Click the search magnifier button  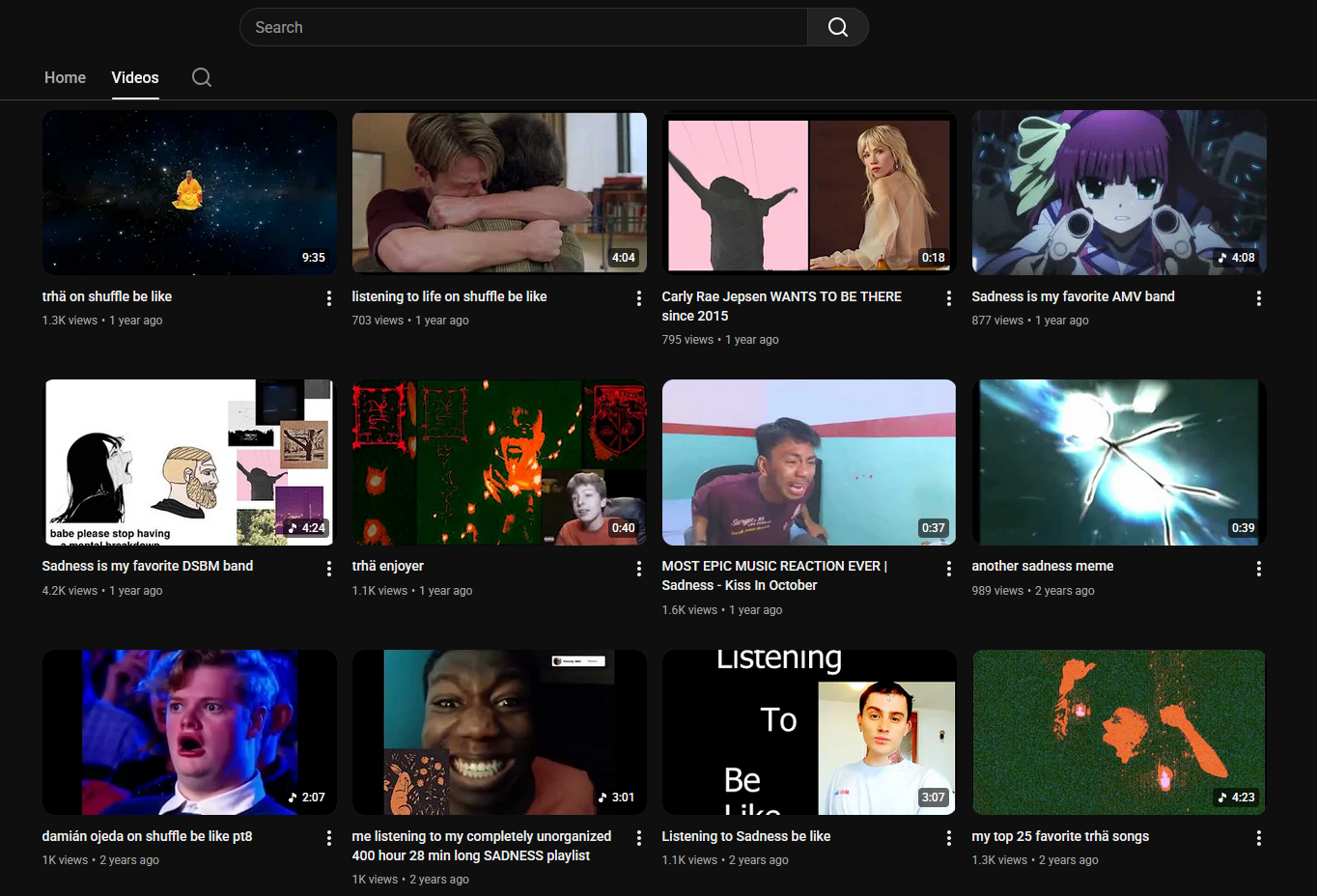(x=837, y=27)
